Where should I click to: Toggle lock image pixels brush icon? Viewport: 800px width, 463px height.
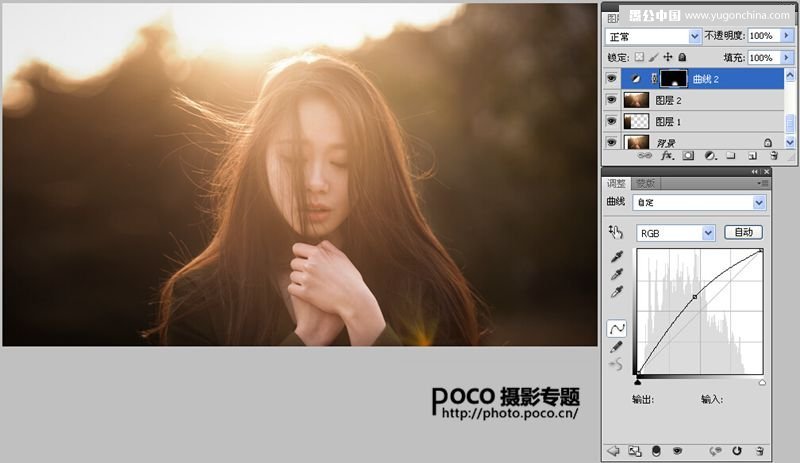tap(654, 57)
